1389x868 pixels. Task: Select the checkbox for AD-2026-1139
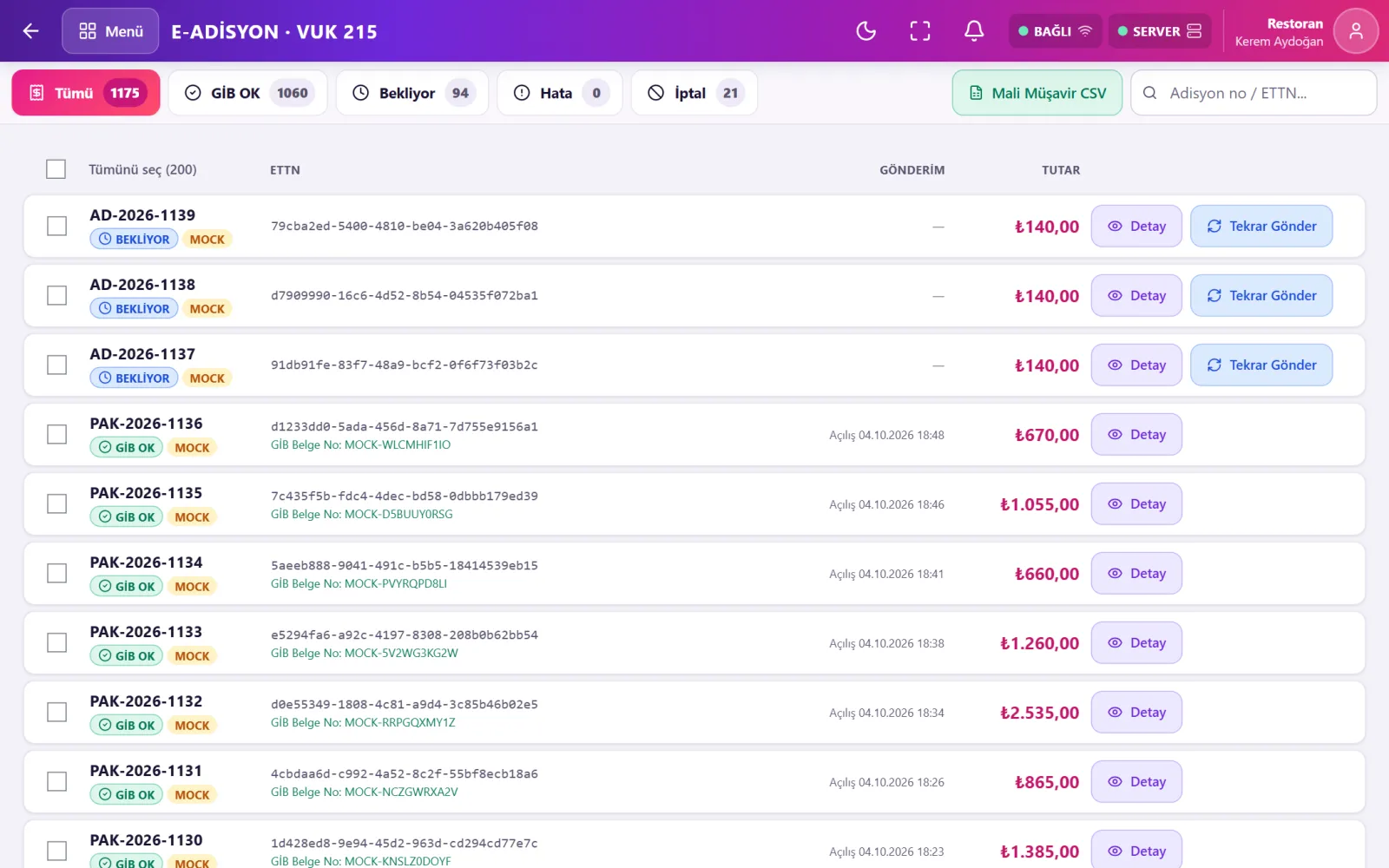pyautogui.click(x=56, y=226)
